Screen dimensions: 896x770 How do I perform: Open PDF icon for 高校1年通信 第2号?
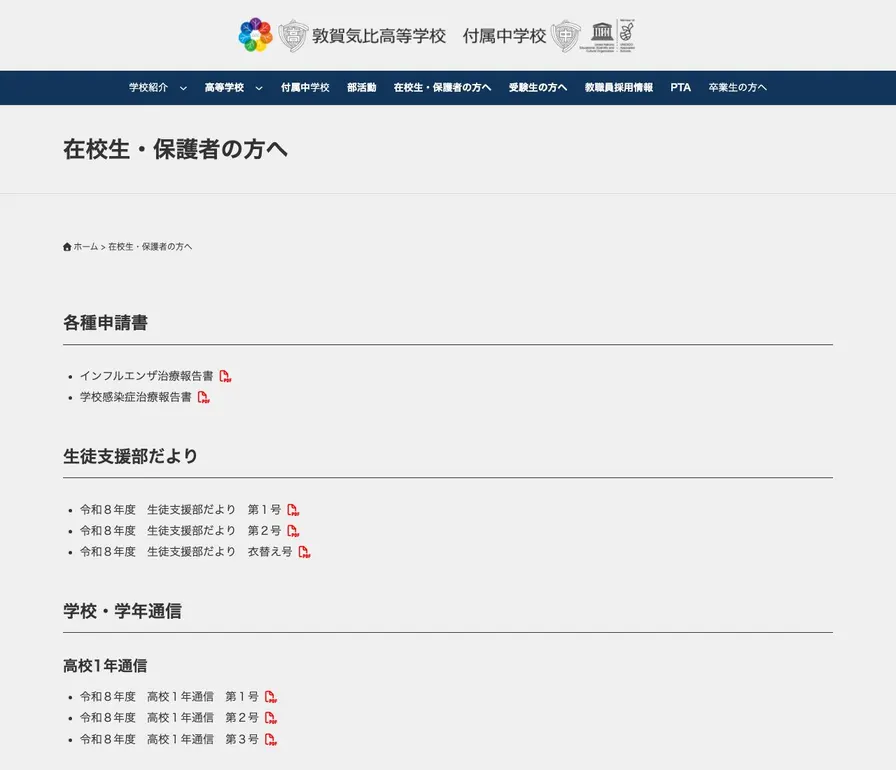tap(271, 718)
